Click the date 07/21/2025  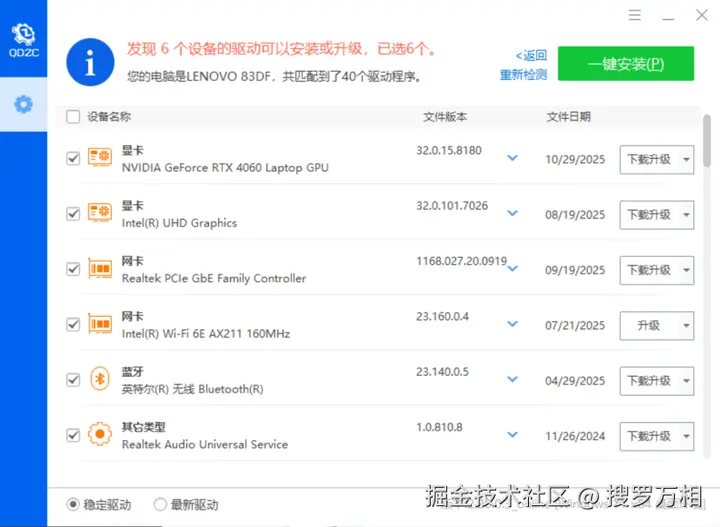click(575, 326)
